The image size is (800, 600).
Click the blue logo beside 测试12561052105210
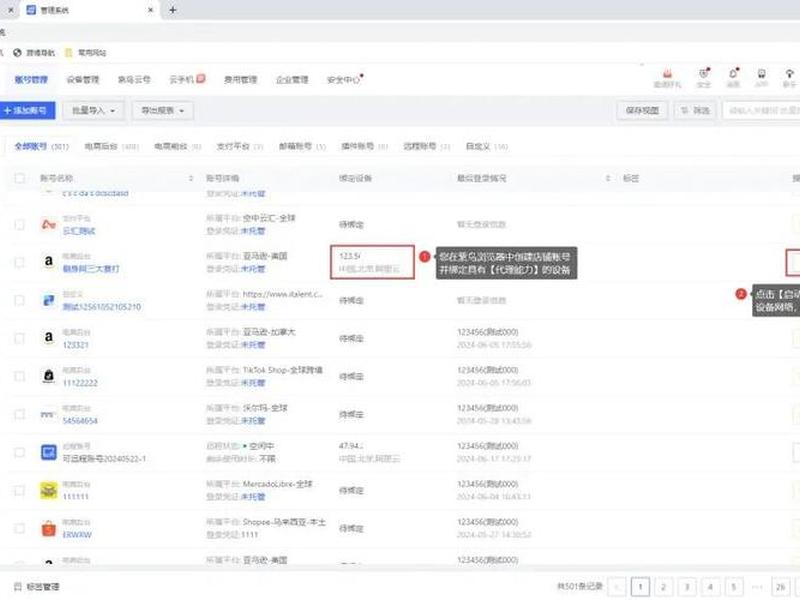tap(48, 300)
